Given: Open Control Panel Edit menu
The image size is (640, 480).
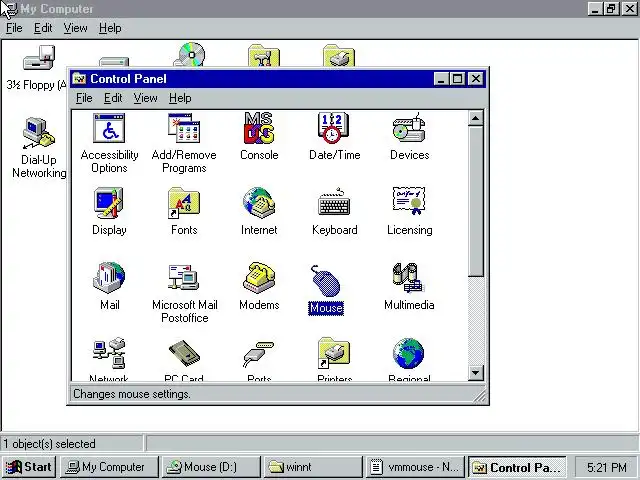Looking at the screenshot, I should click(113, 98).
